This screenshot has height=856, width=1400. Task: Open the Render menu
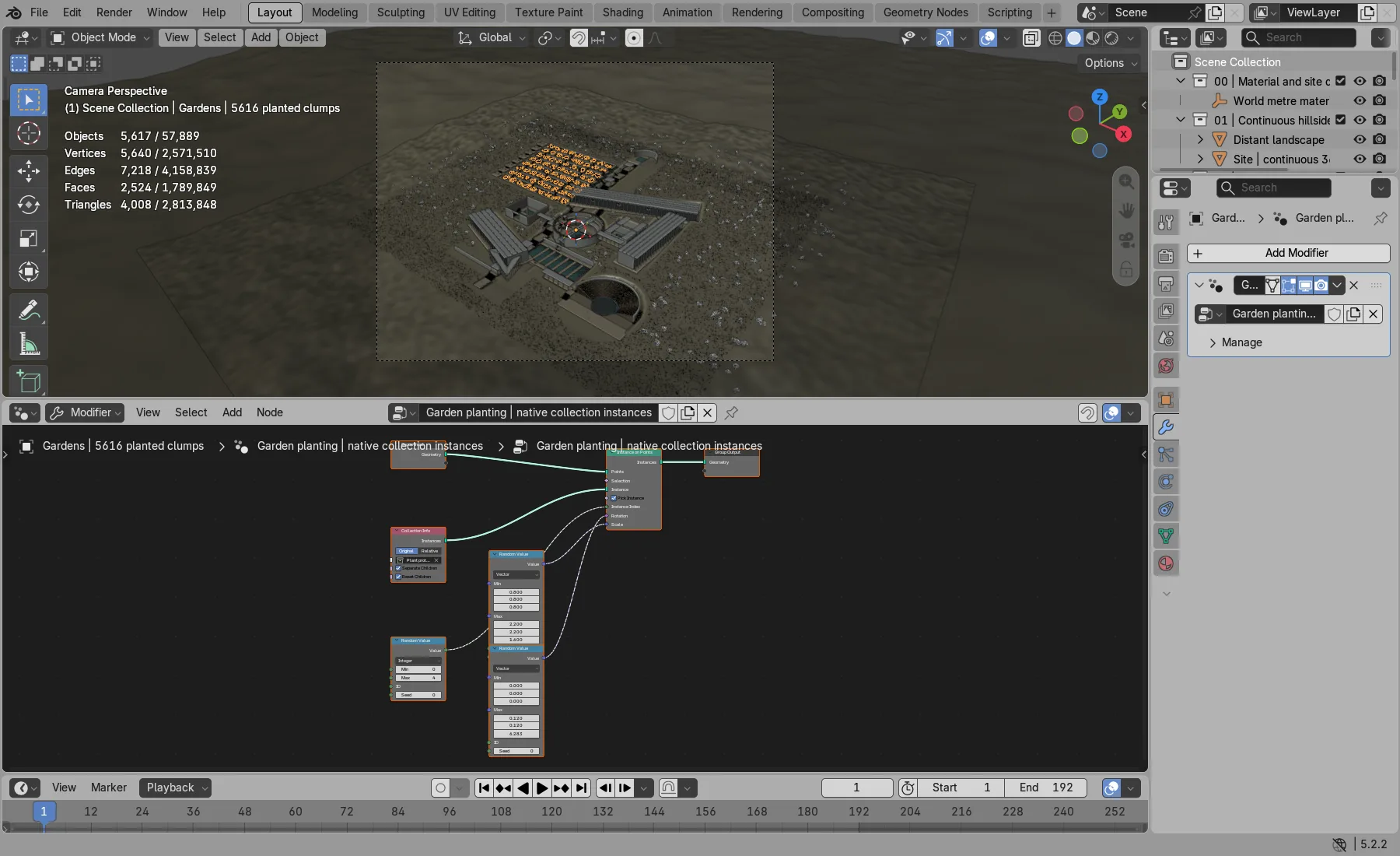[x=114, y=12]
